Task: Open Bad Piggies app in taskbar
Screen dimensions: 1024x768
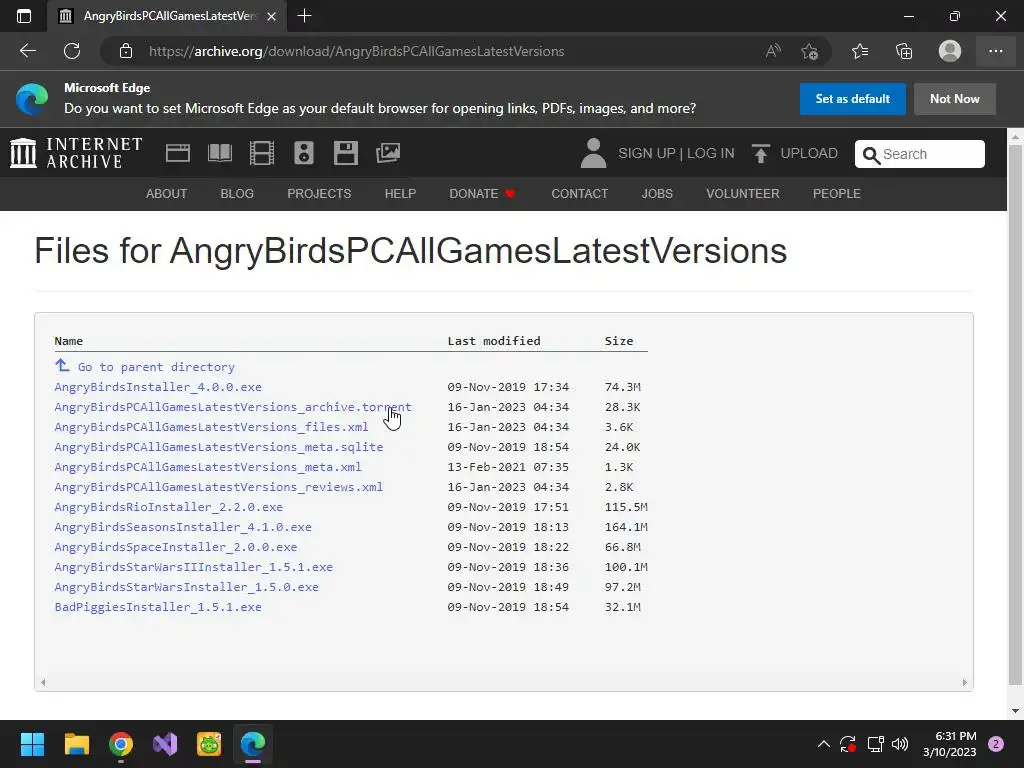Action: point(209,744)
